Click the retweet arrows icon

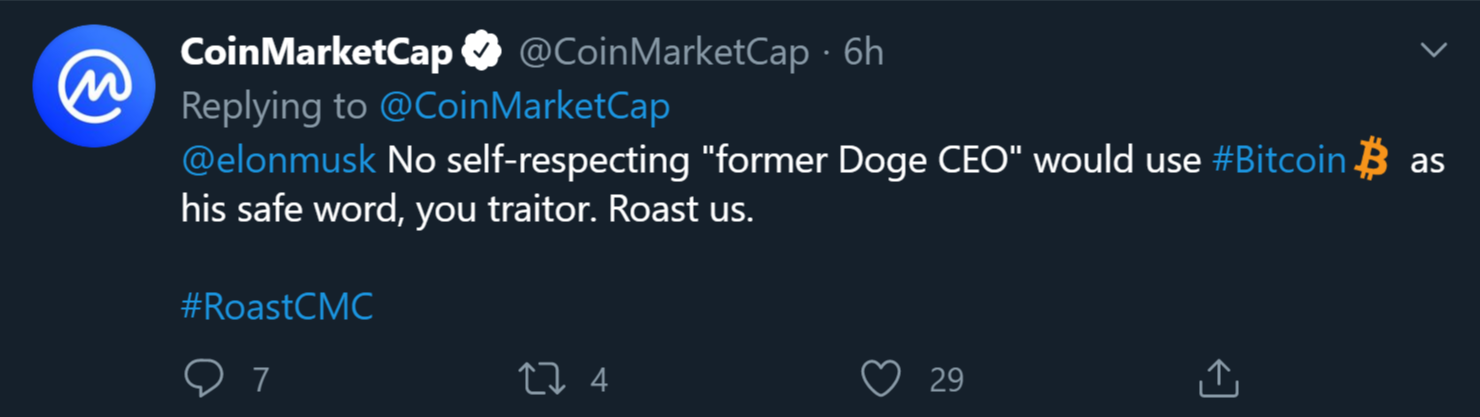coord(541,379)
